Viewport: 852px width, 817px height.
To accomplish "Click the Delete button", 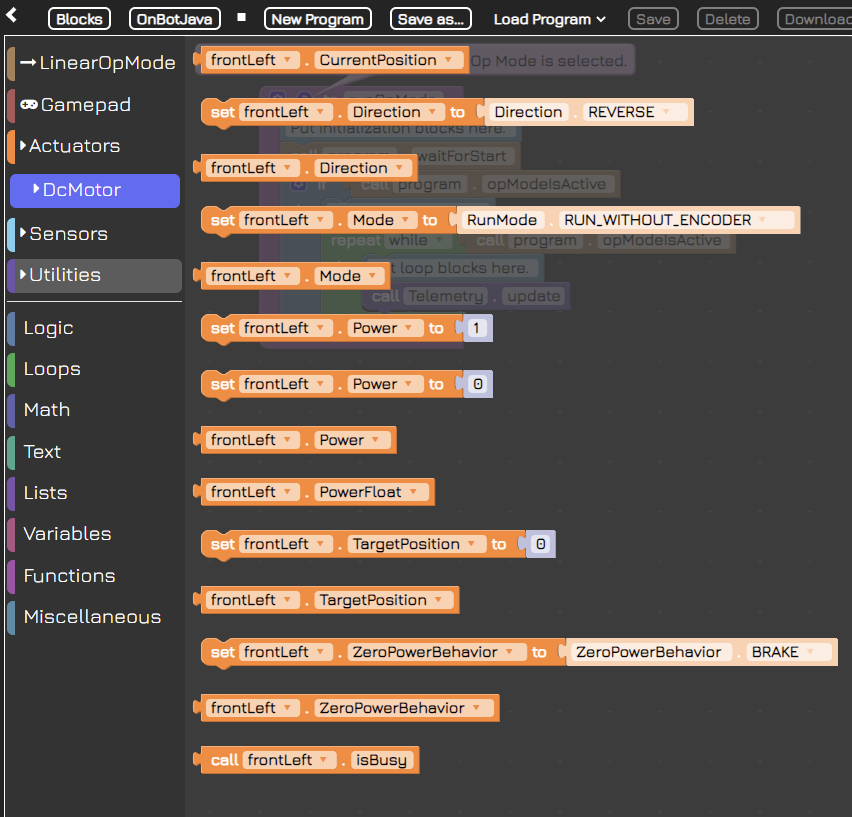I will pos(727,17).
